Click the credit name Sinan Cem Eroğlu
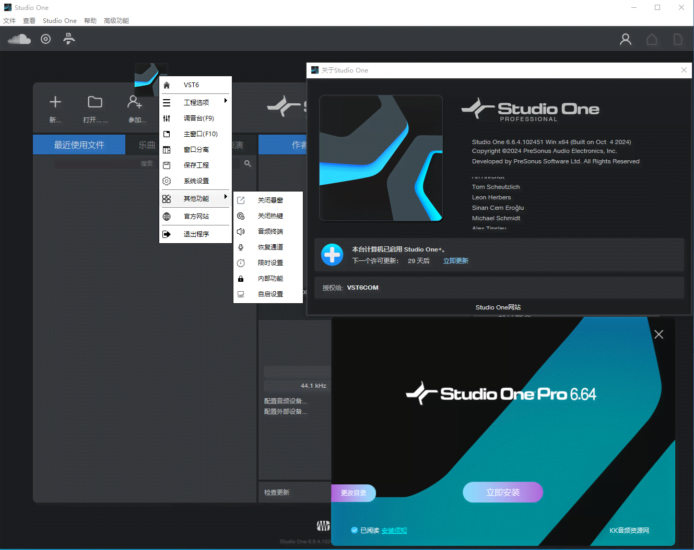 (497, 208)
